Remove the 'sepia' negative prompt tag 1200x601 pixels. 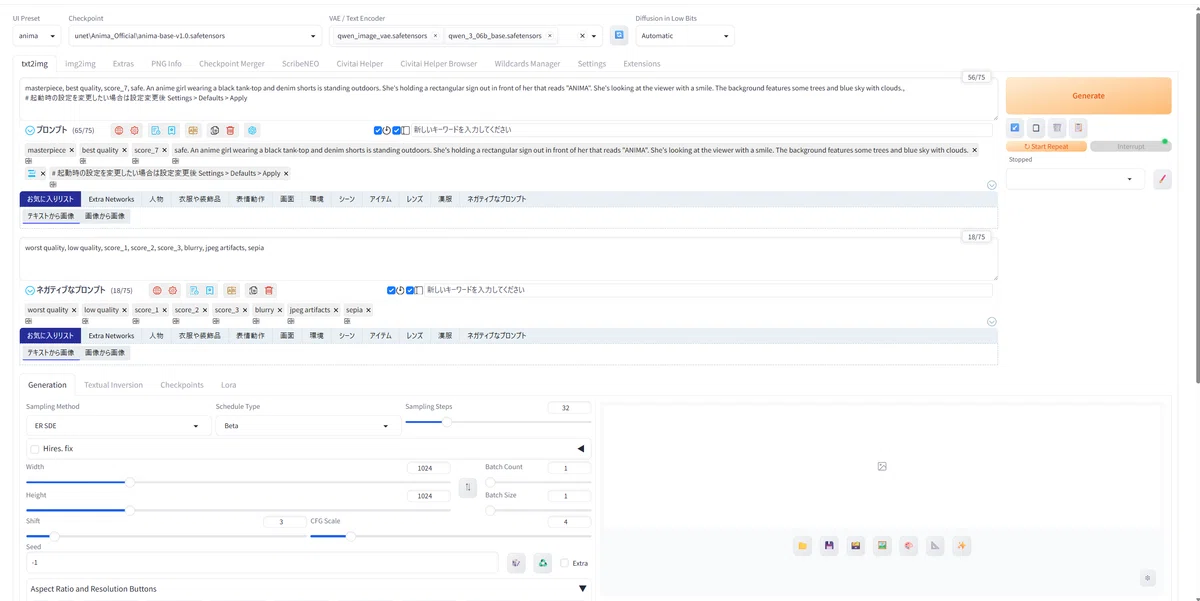[x=368, y=310]
